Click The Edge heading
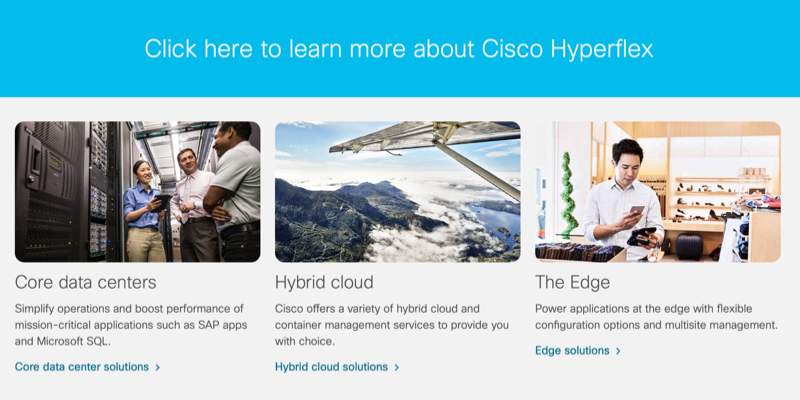This screenshot has width=800, height=400. (572, 282)
